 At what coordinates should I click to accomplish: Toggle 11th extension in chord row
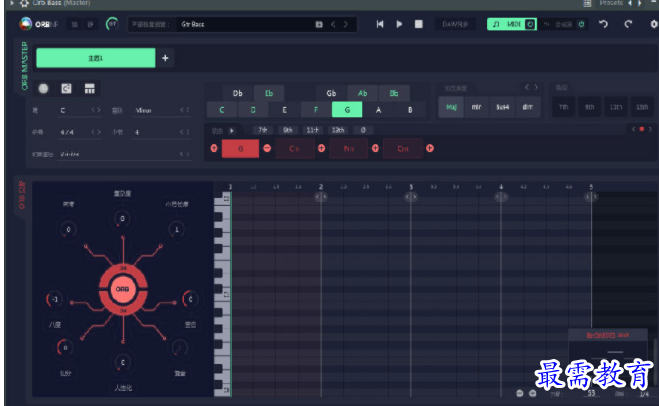(x=312, y=130)
